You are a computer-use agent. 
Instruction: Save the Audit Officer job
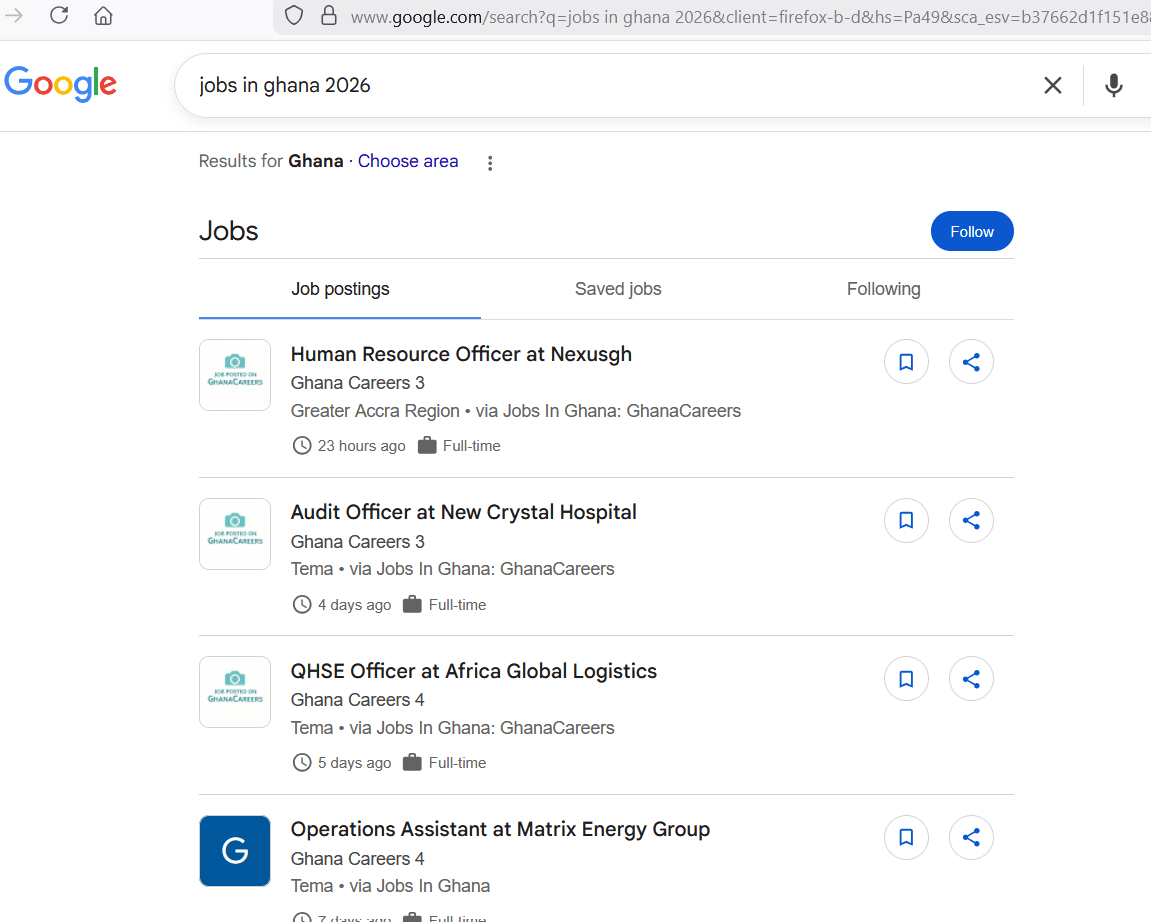906,520
